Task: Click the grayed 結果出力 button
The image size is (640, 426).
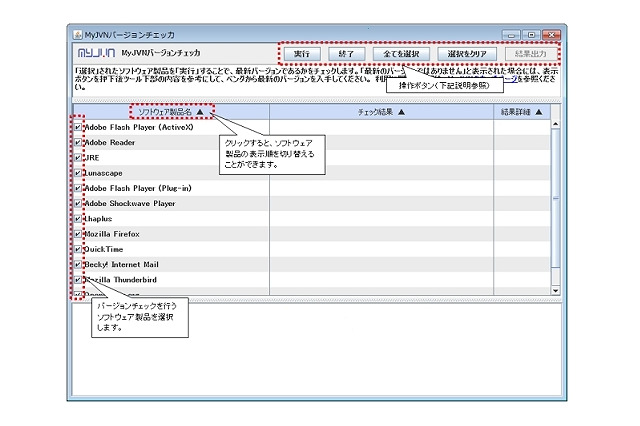Action: (531, 53)
